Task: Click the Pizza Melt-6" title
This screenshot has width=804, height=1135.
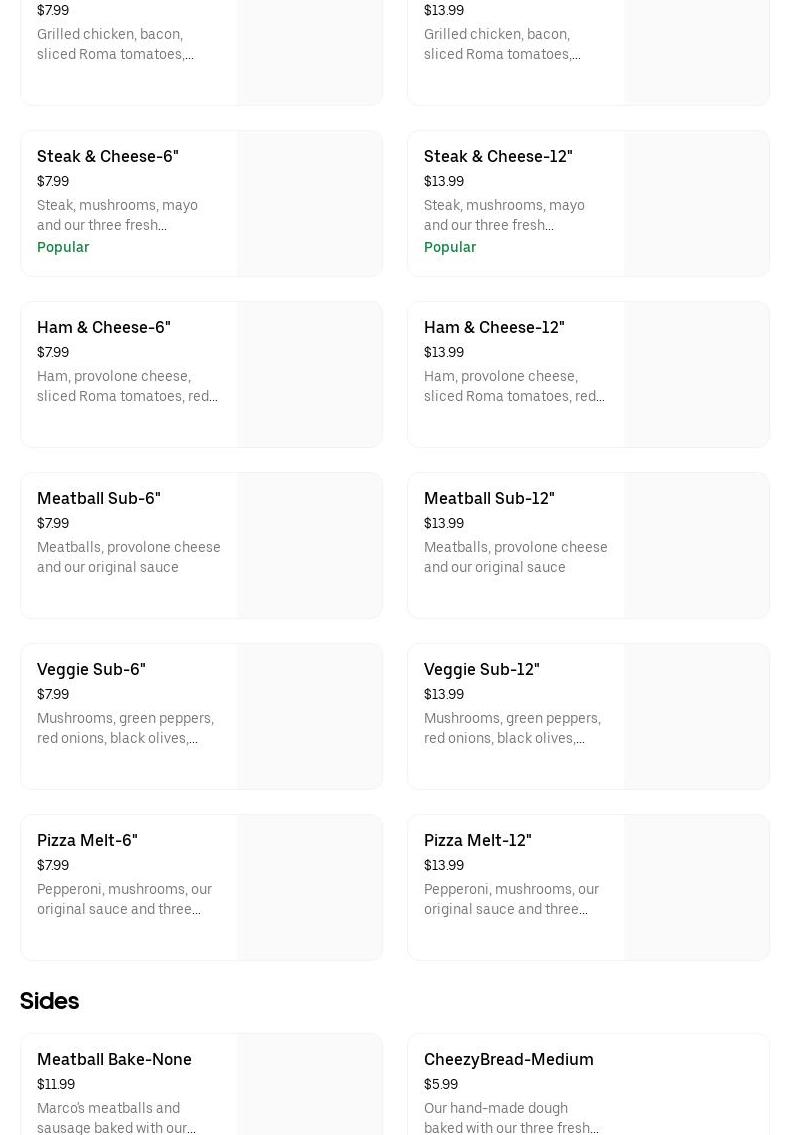Action: (87, 841)
